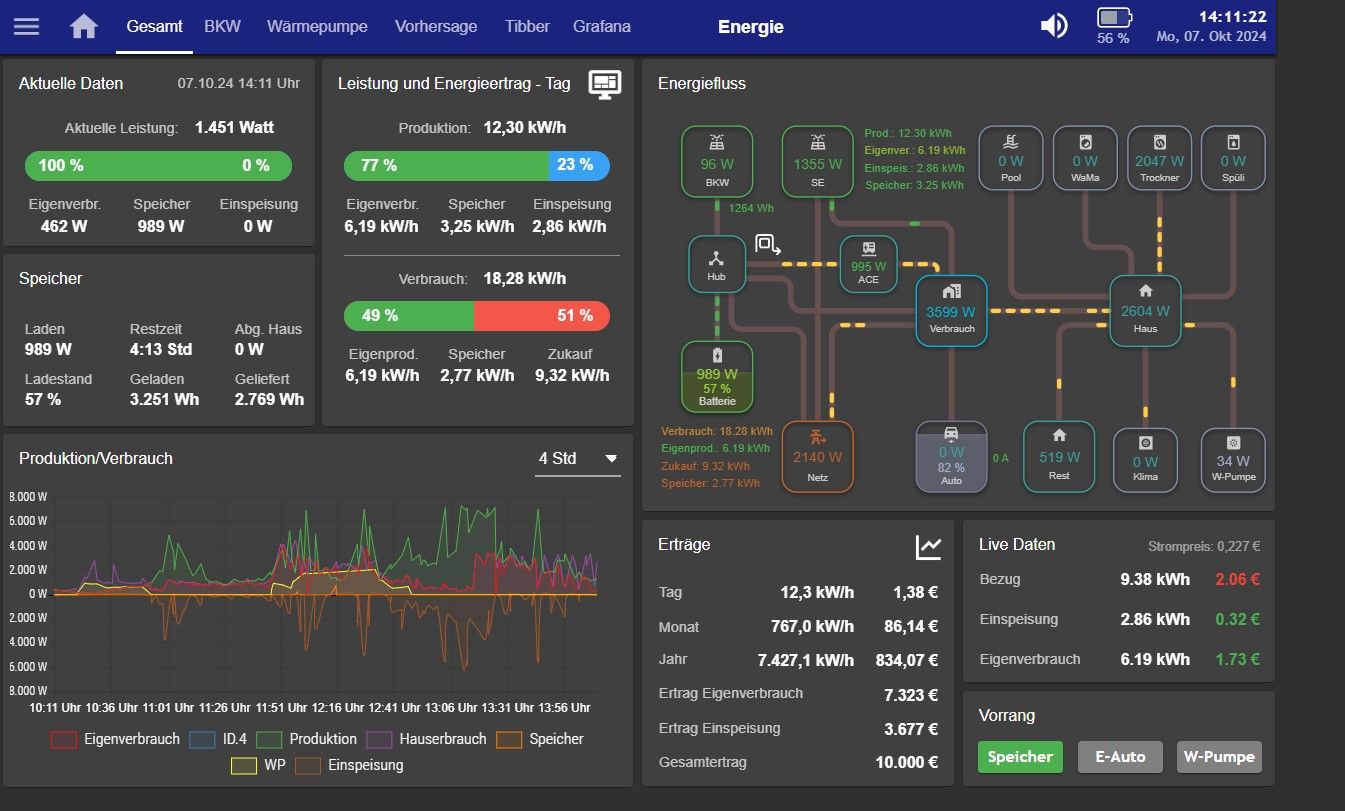
Task: Open the Vorhersage tab
Action: (436, 27)
